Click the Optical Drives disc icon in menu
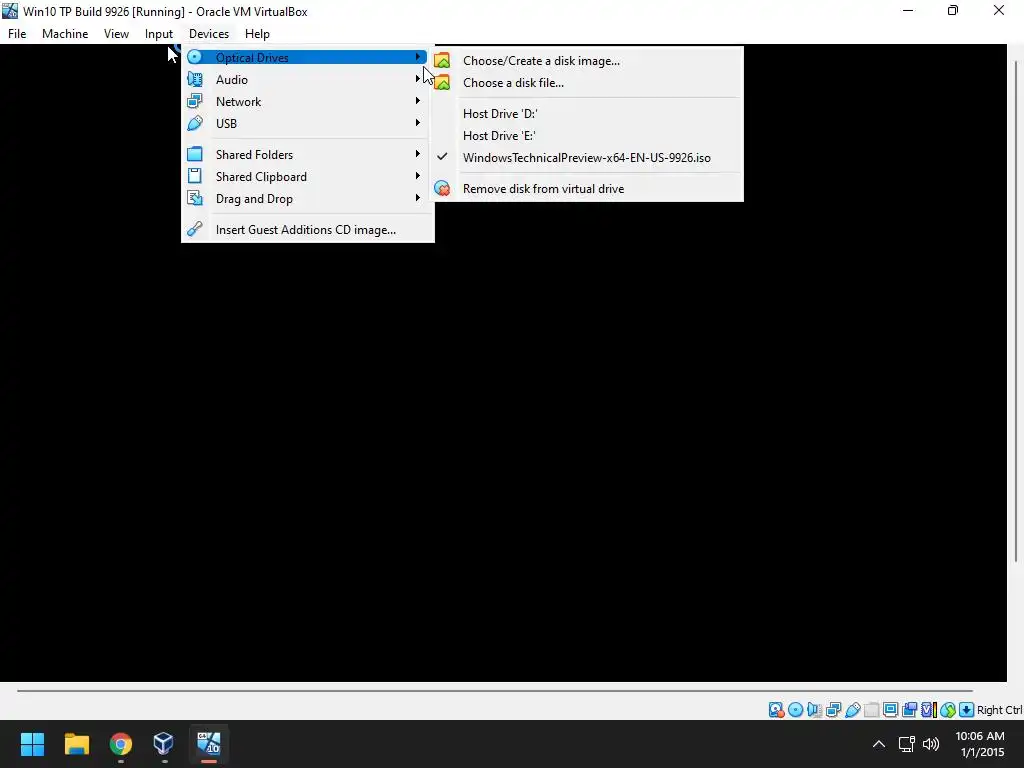This screenshot has height=768, width=1024. tap(195, 57)
